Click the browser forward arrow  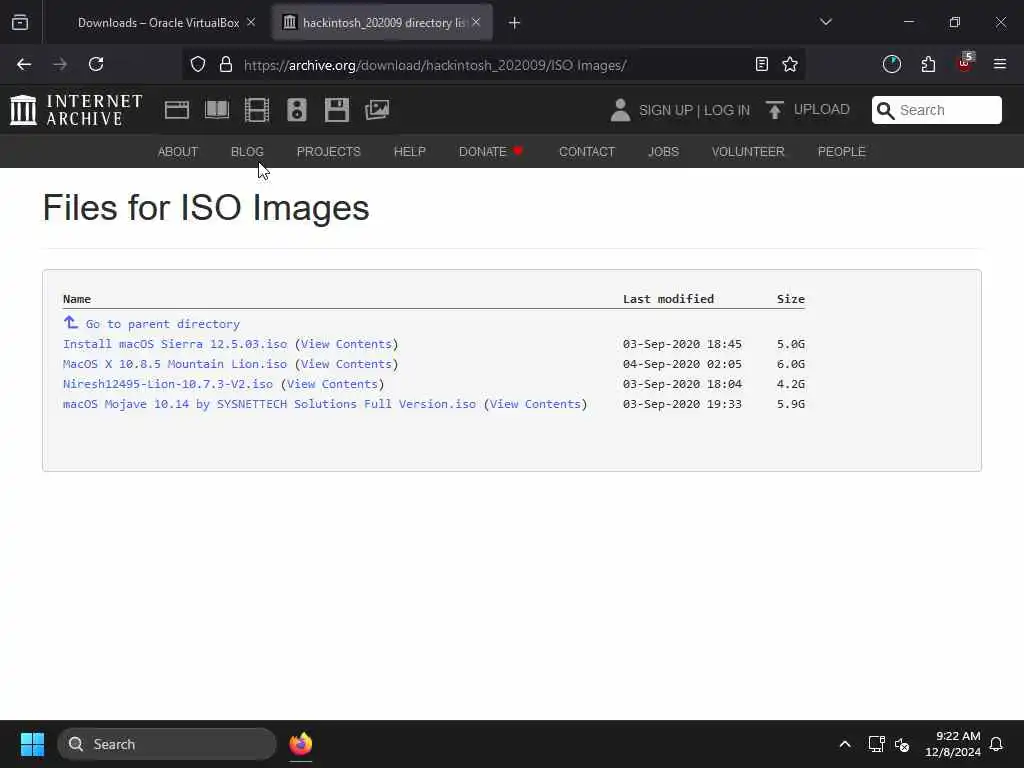(x=60, y=64)
